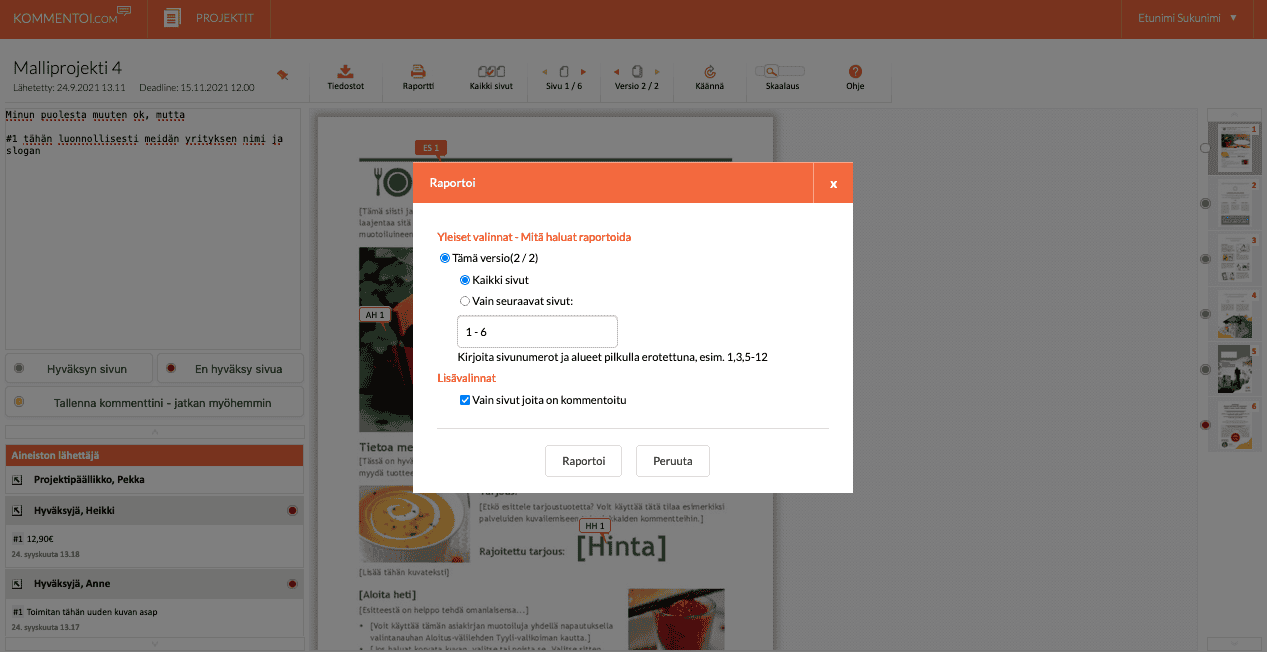Cancel the dialog with Peruuta
Image resolution: width=1267 pixels, height=652 pixels.
tap(672, 461)
